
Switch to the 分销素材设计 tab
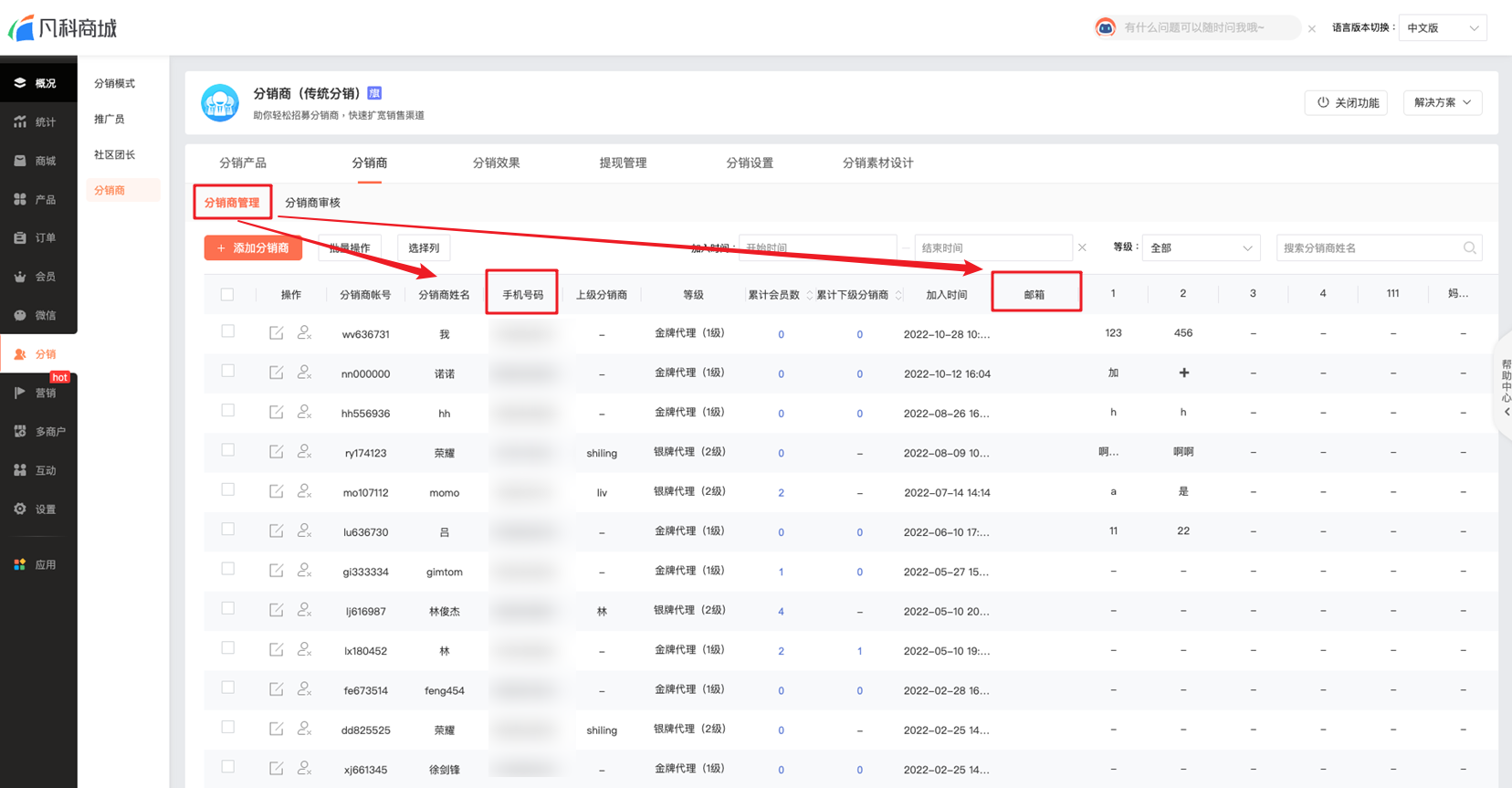click(x=877, y=163)
